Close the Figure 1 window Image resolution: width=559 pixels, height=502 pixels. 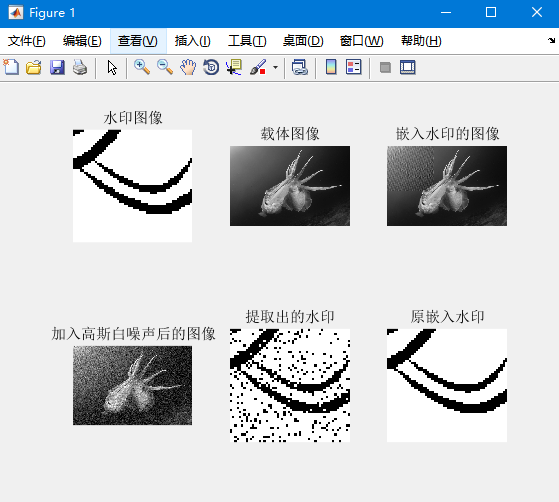[537, 13]
